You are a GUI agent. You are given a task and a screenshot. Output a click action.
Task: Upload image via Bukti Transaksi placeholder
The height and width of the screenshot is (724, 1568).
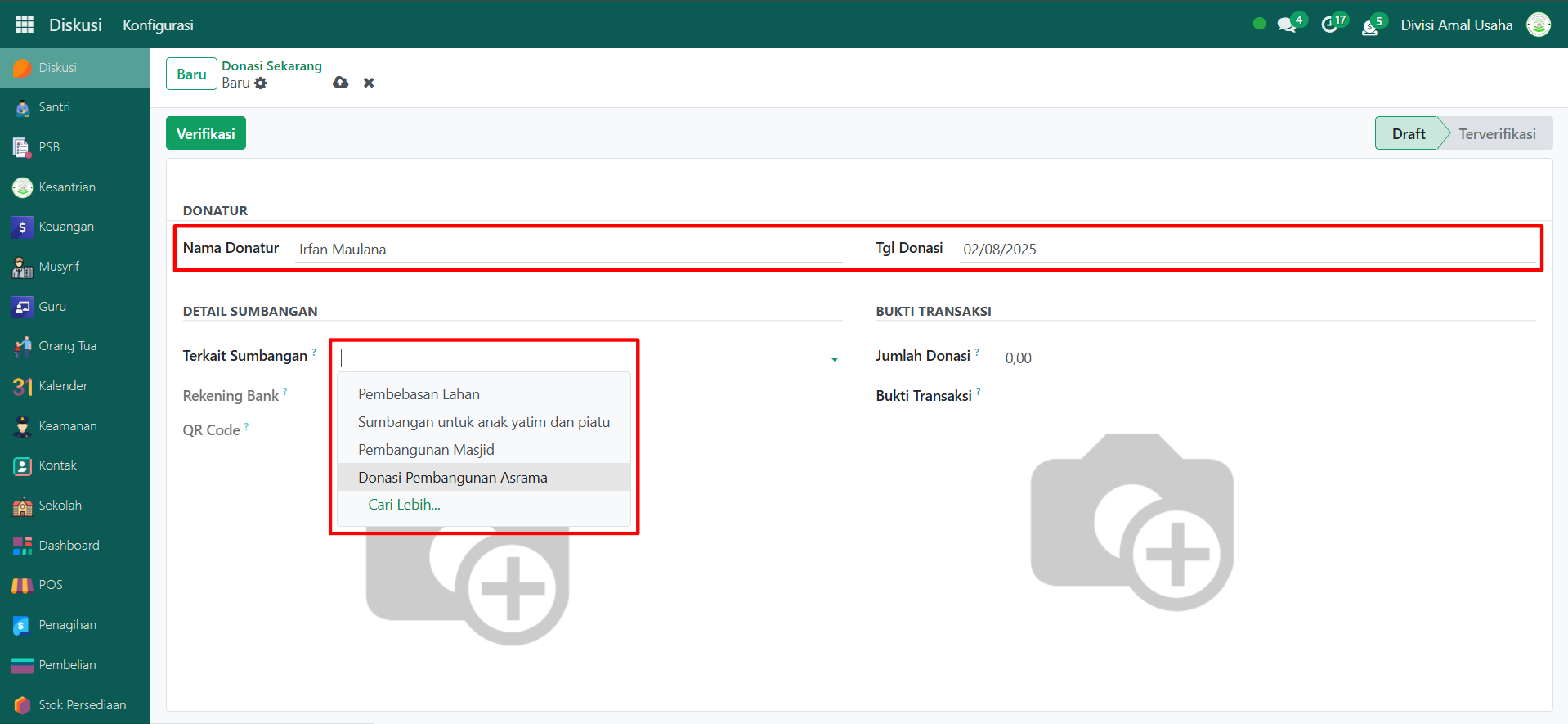[x=1132, y=522]
